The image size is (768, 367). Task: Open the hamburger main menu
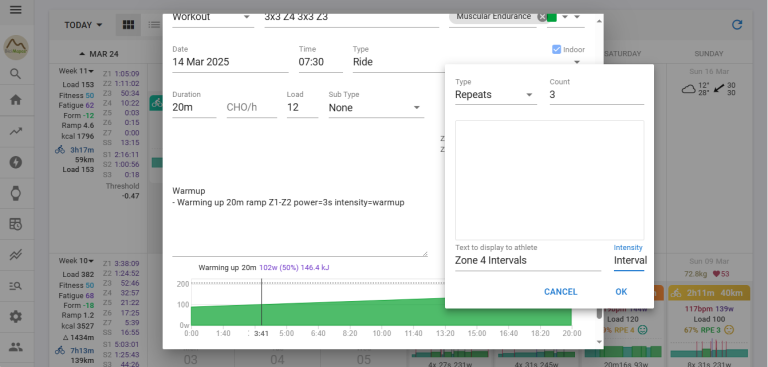pyautogui.click(x=16, y=9)
